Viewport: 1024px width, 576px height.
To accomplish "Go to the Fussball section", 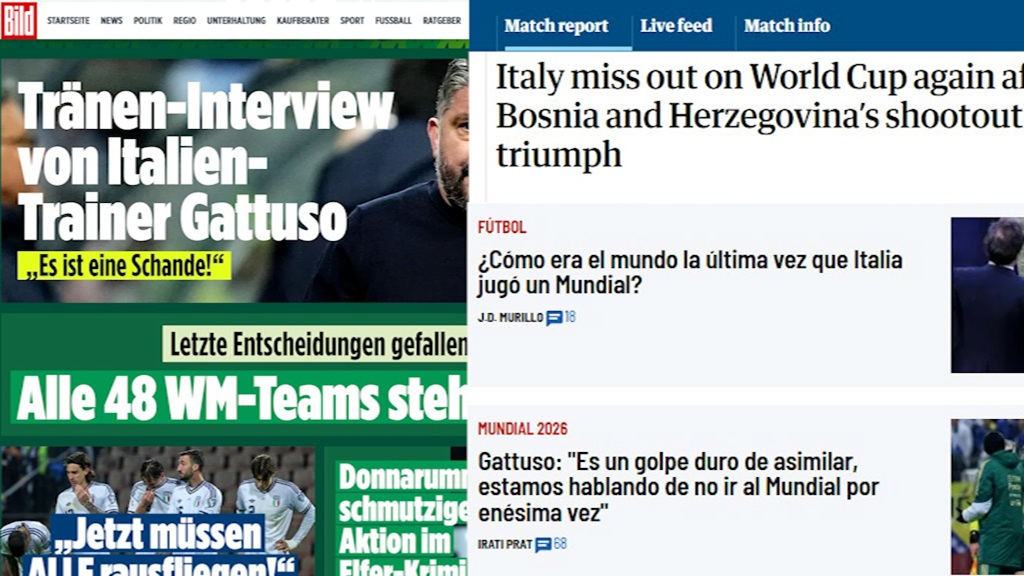I will [x=393, y=21].
